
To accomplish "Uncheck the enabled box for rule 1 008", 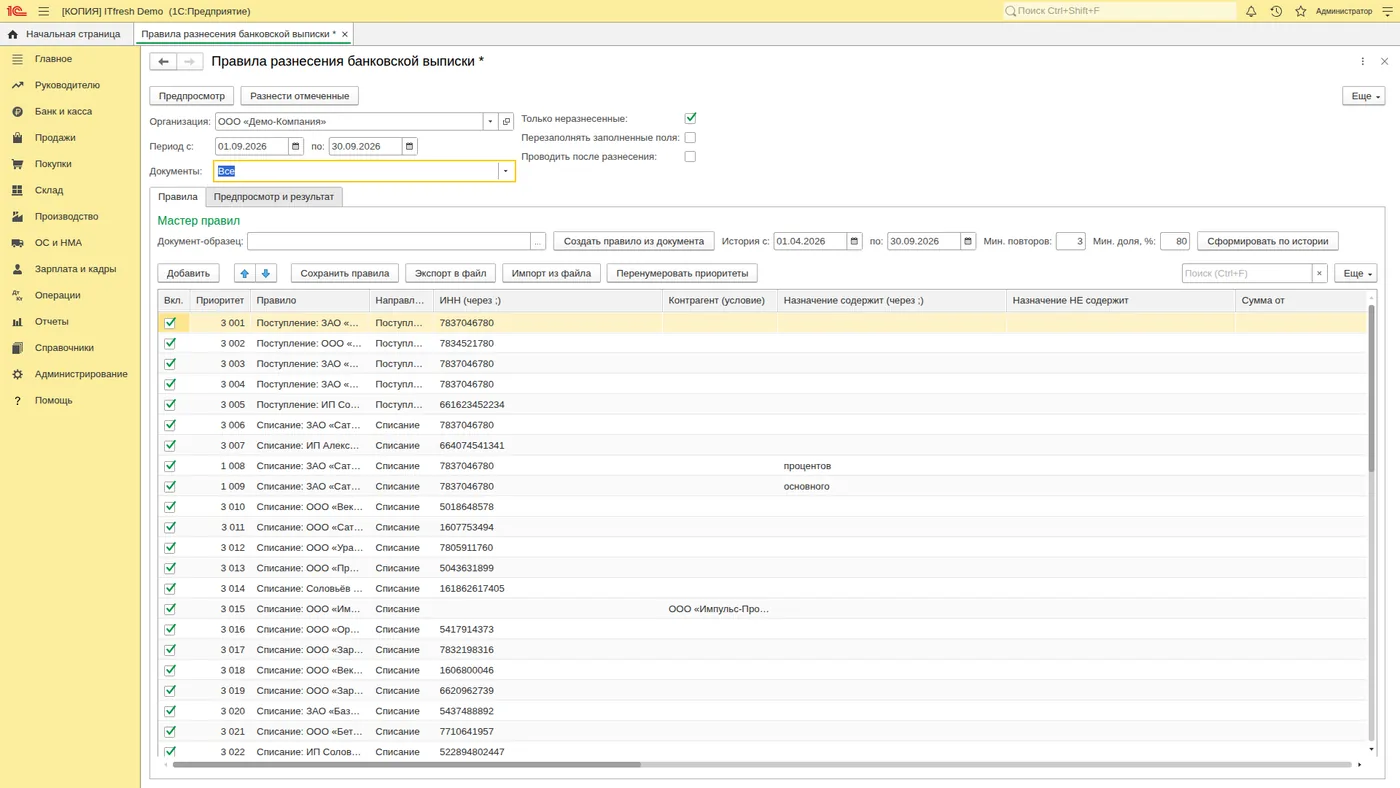I will 170,466.
